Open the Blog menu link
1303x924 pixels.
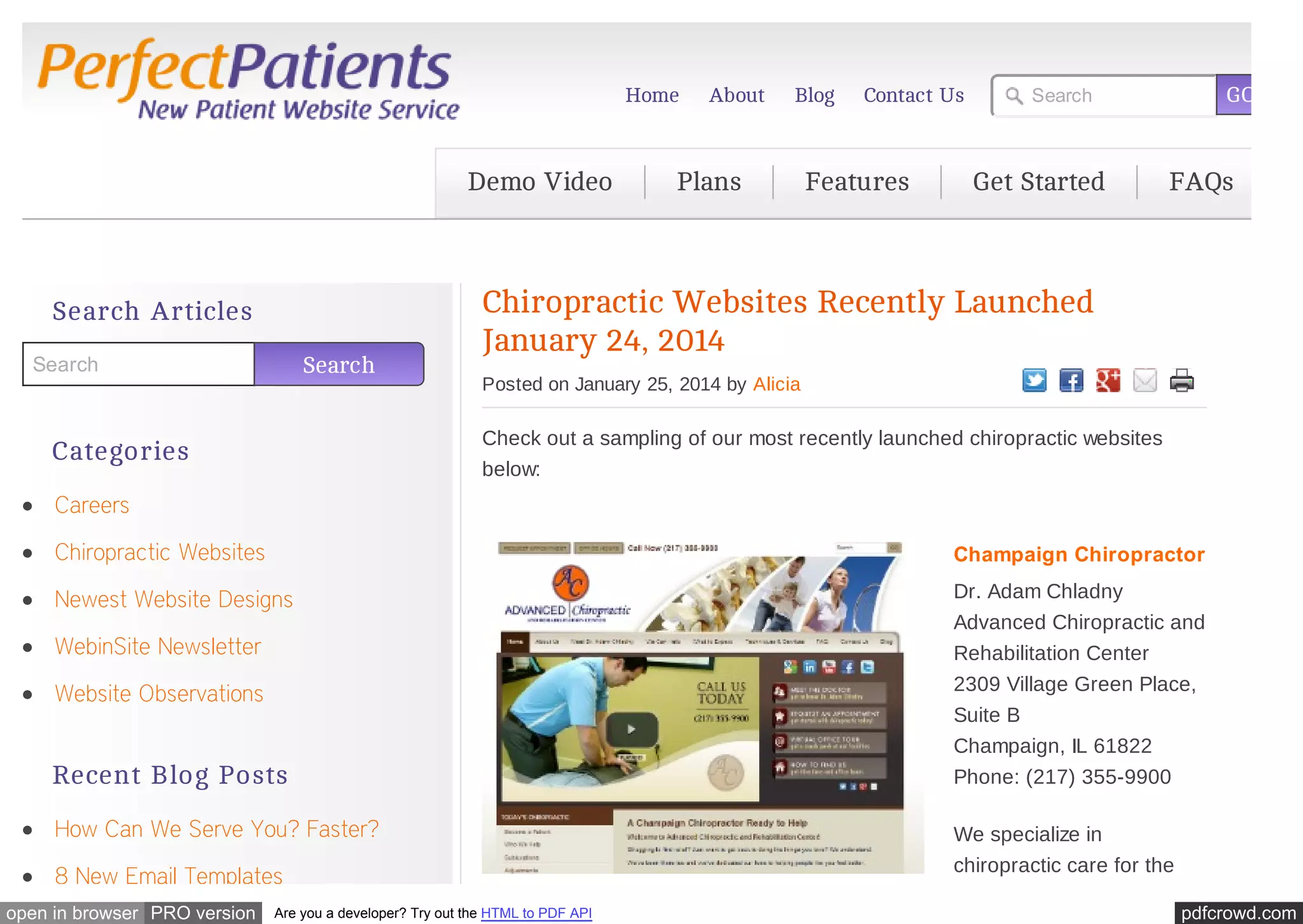click(x=814, y=95)
